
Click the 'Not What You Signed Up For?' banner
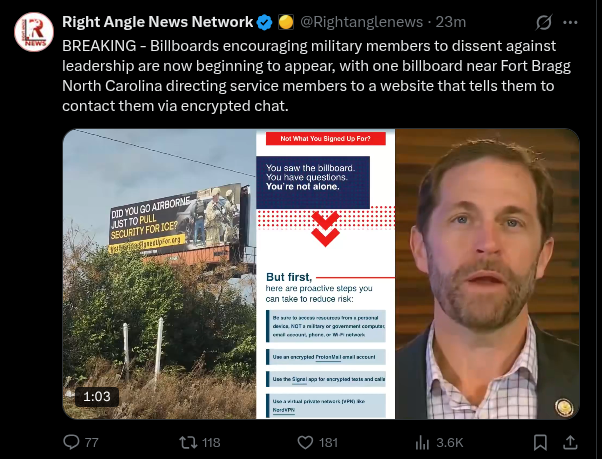pos(326,139)
